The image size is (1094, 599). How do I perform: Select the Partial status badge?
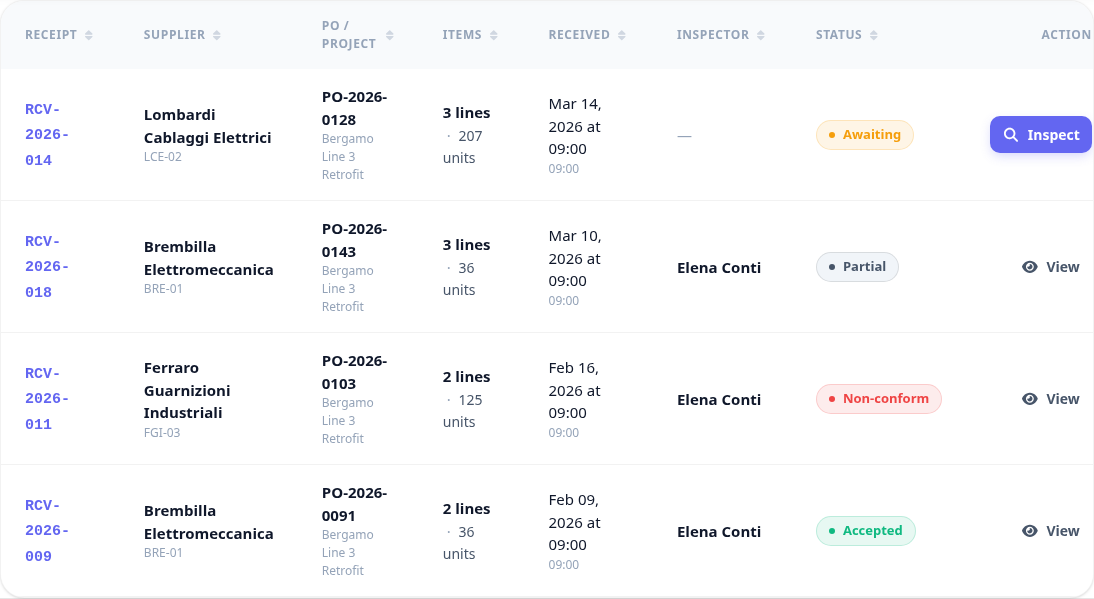click(857, 267)
